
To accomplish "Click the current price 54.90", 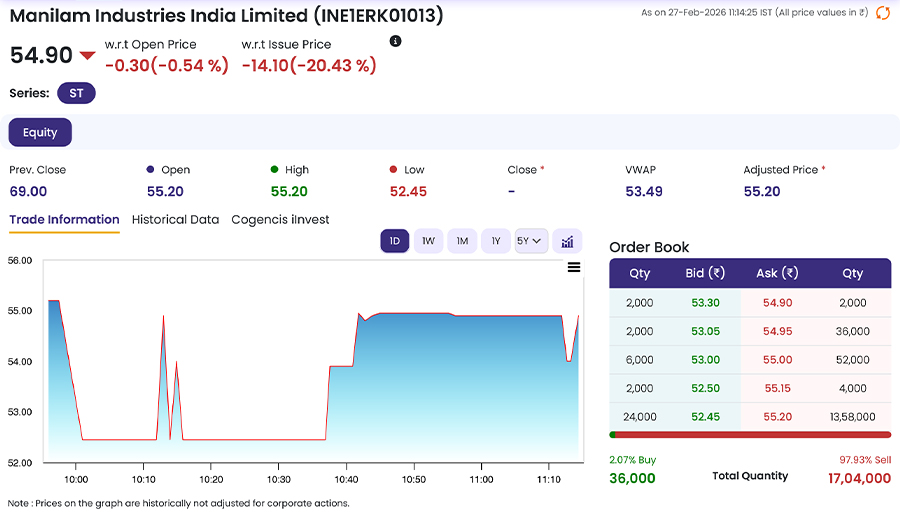I will coord(41,55).
